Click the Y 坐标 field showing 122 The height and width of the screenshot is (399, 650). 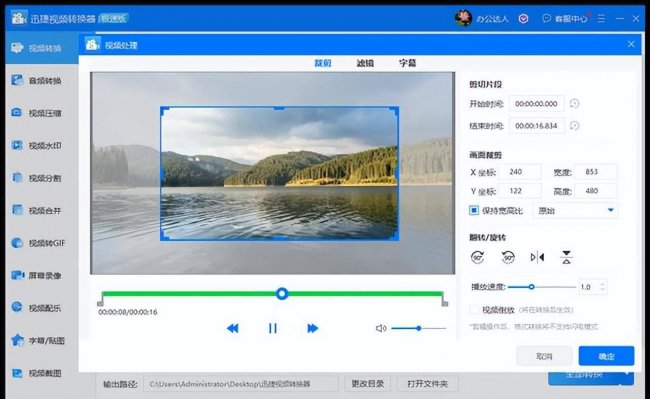(519, 191)
